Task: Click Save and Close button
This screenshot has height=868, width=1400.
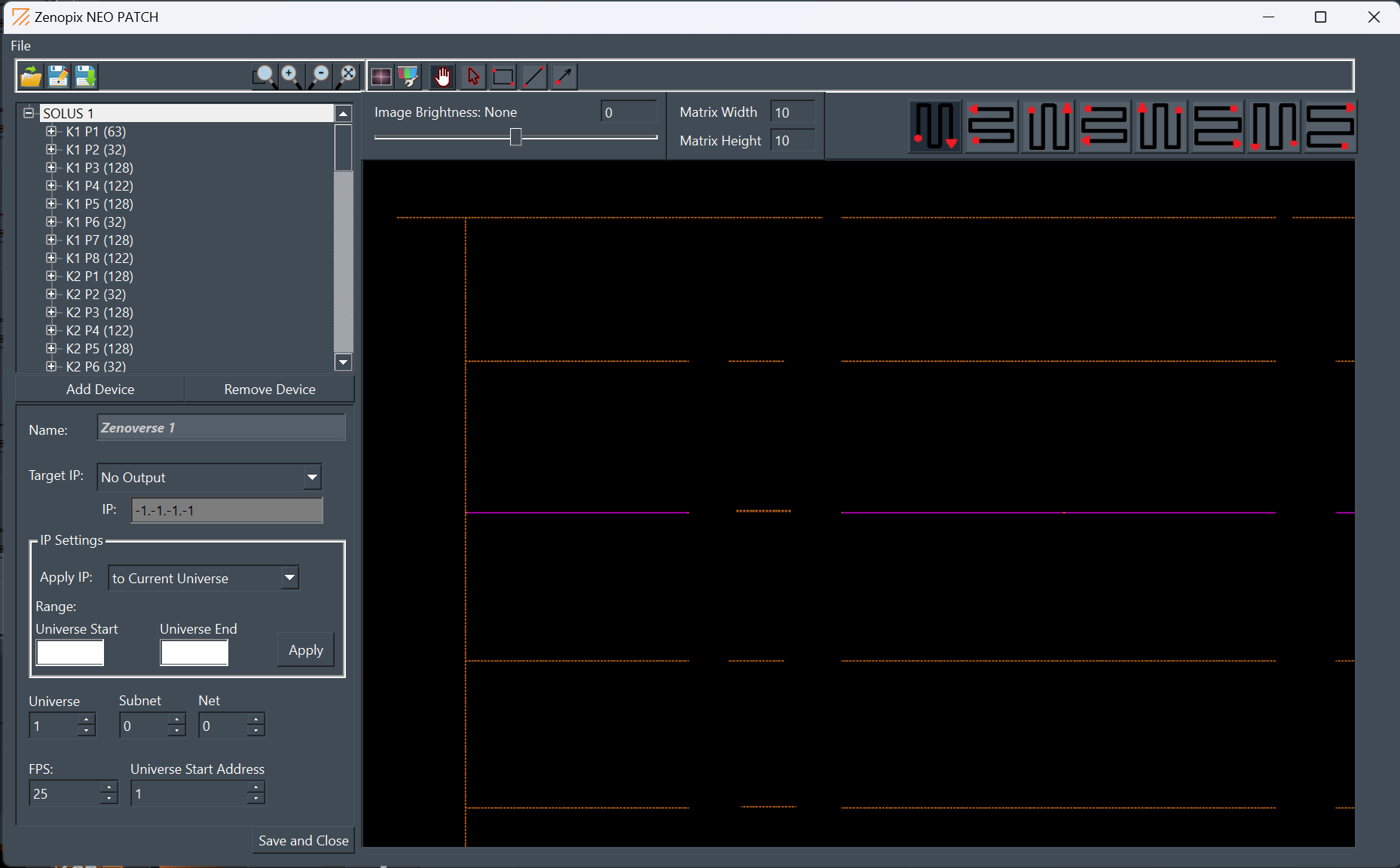Action: (303, 841)
